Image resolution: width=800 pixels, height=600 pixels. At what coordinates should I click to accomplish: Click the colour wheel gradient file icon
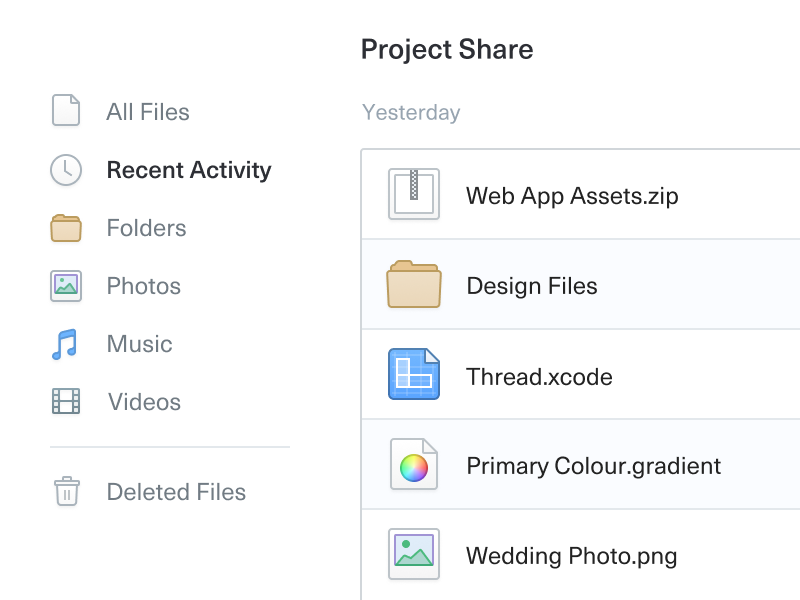point(414,465)
